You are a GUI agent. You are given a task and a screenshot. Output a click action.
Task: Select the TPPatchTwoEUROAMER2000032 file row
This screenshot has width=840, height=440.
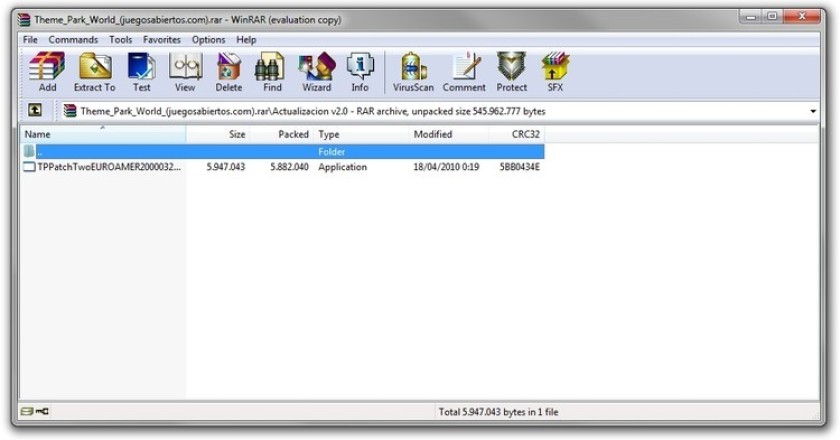click(x=283, y=167)
